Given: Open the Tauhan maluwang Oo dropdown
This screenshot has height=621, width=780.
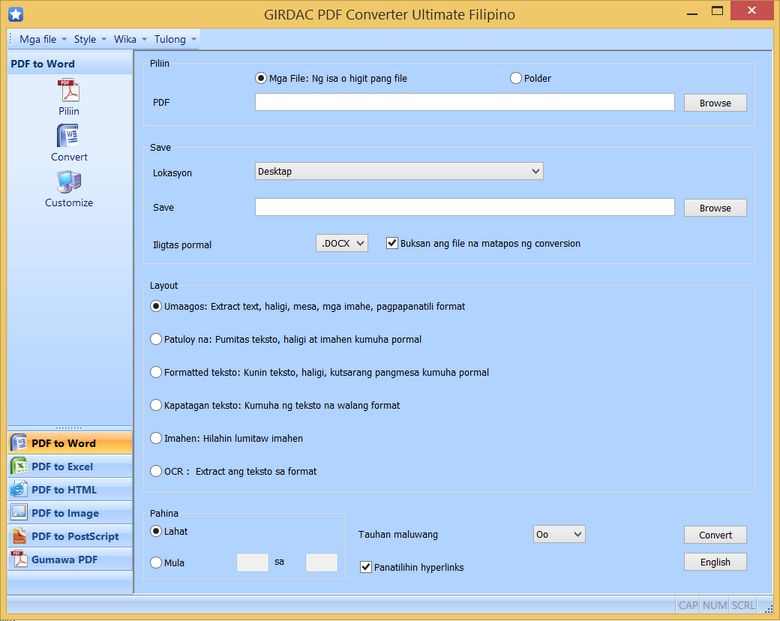Looking at the screenshot, I should coord(559,534).
